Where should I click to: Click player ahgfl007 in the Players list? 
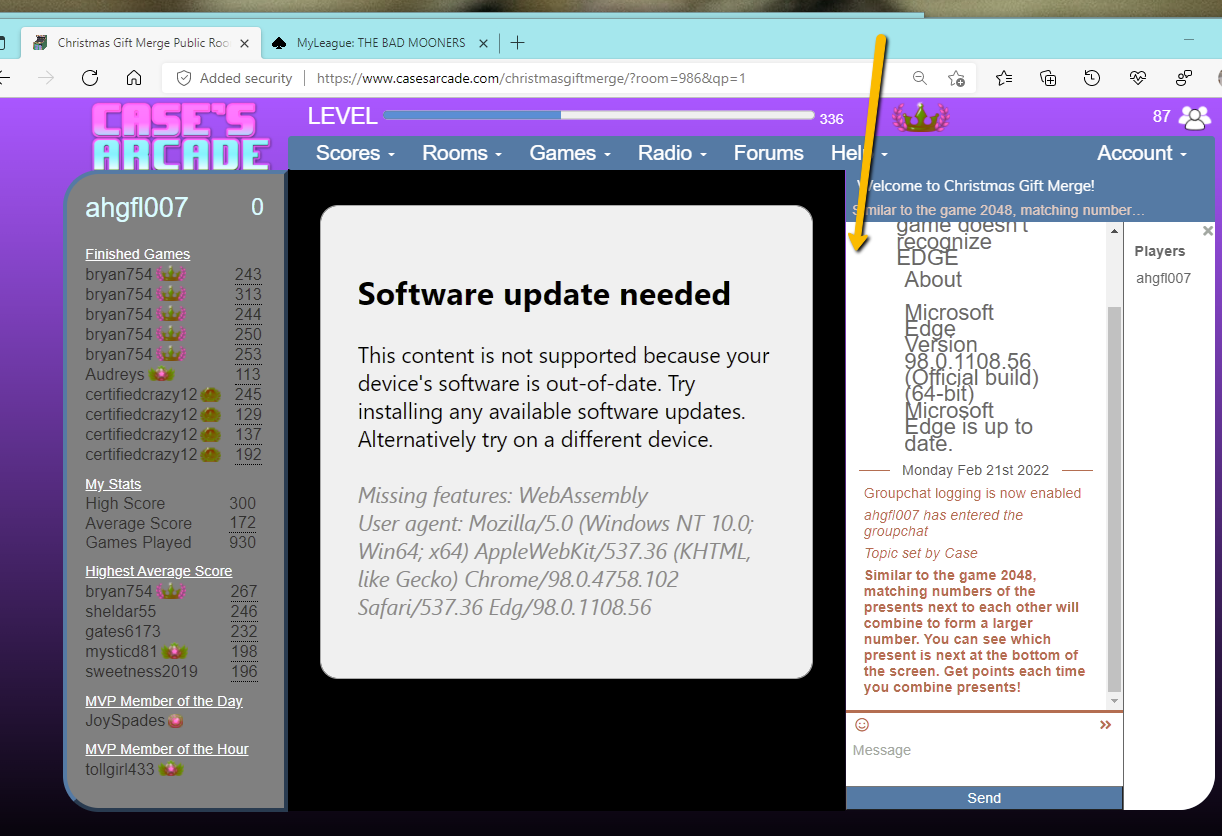1163,278
